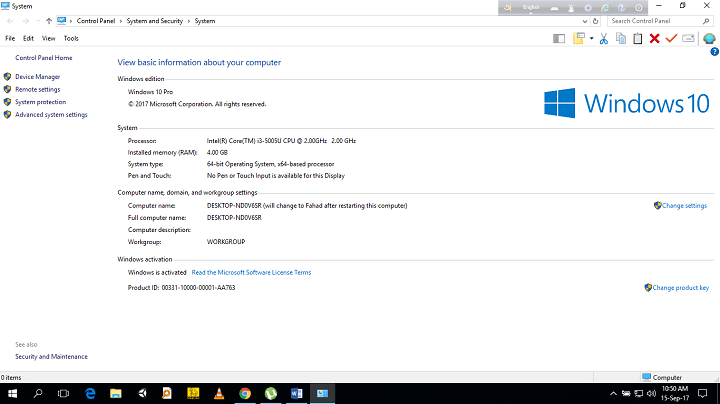Click the taskbar Search magnifier
The image size is (720, 404).
pos(38,393)
